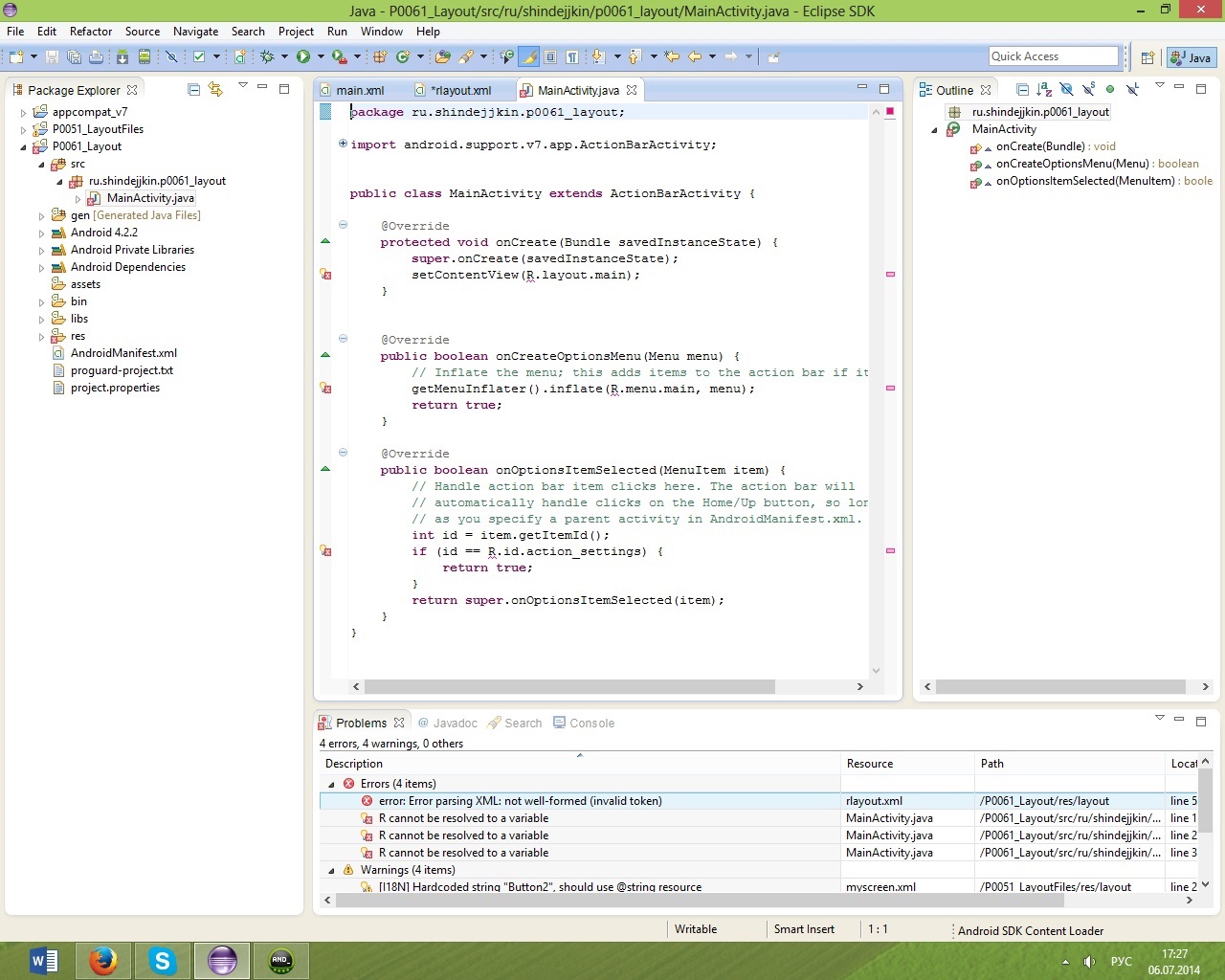Click the New Java Class icon

coord(403,57)
